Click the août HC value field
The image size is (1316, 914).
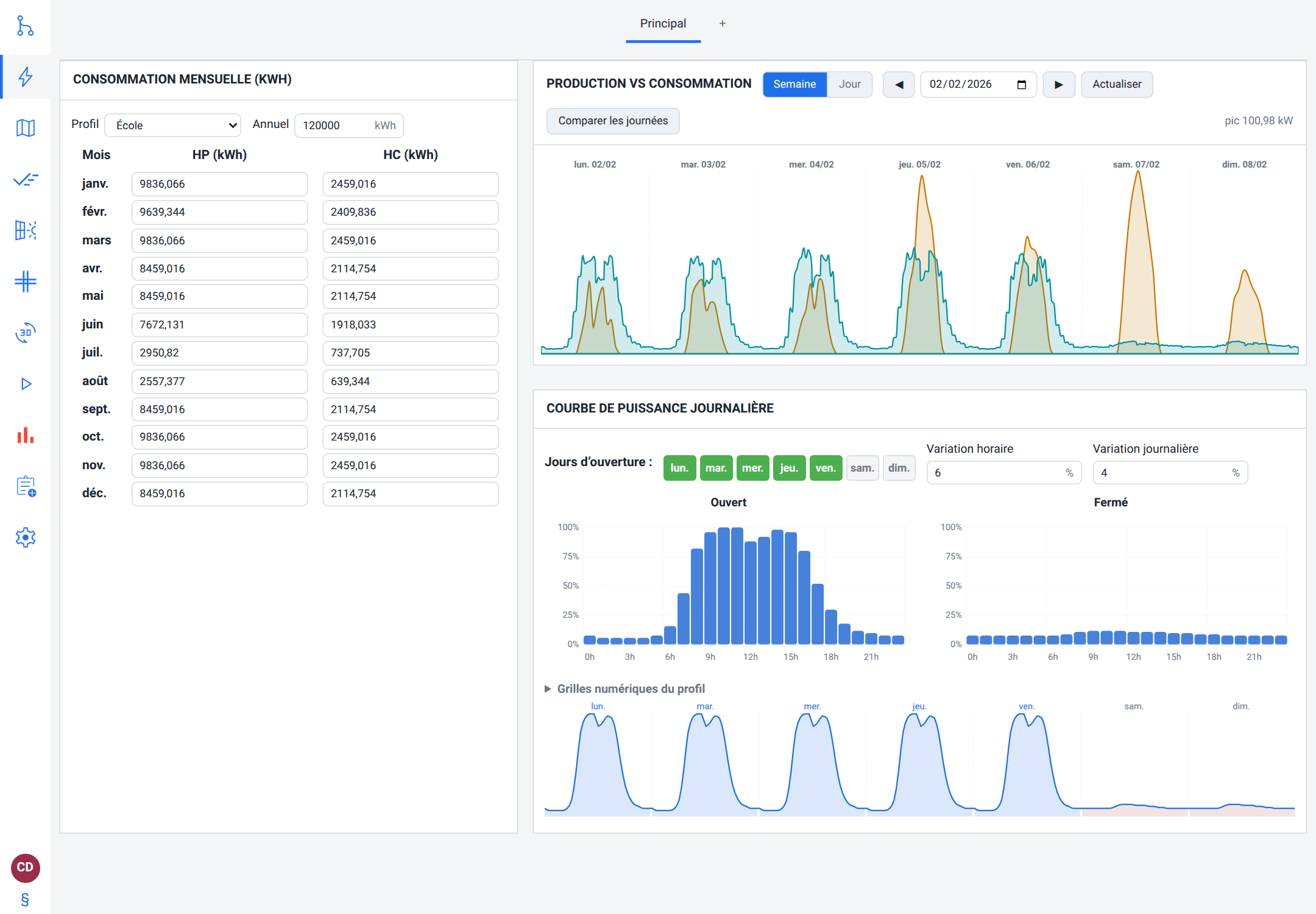(411, 381)
